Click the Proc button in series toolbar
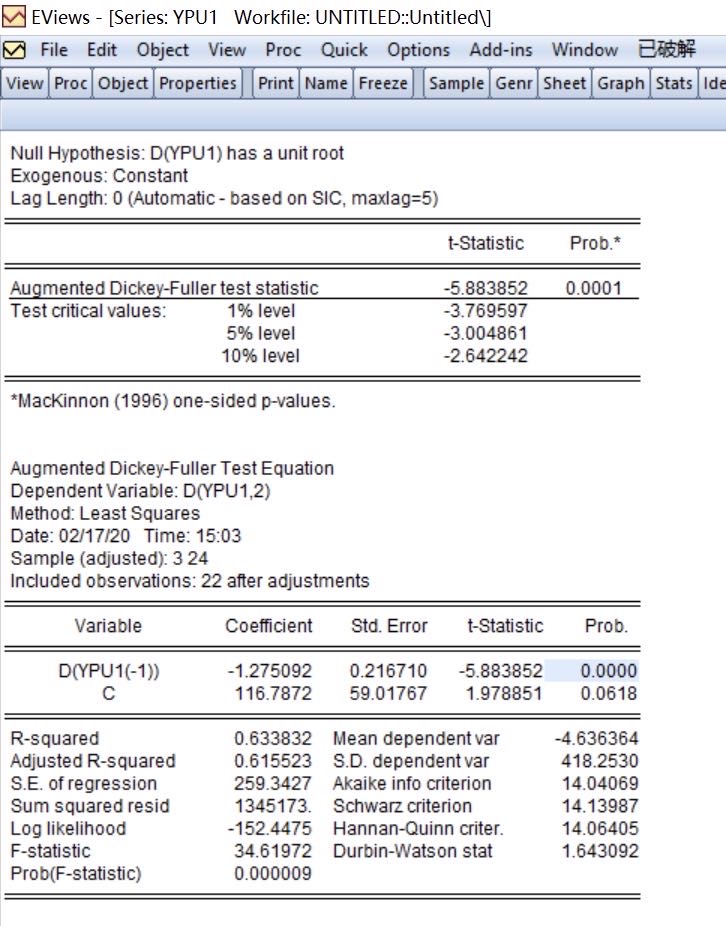 [x=70, y=83]
